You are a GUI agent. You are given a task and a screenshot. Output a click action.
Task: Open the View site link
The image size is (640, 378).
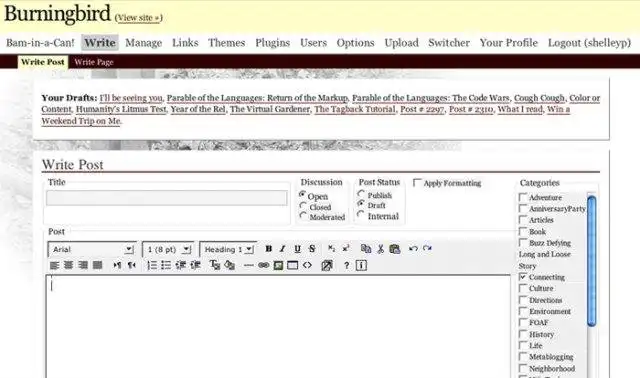coord(138,18)
